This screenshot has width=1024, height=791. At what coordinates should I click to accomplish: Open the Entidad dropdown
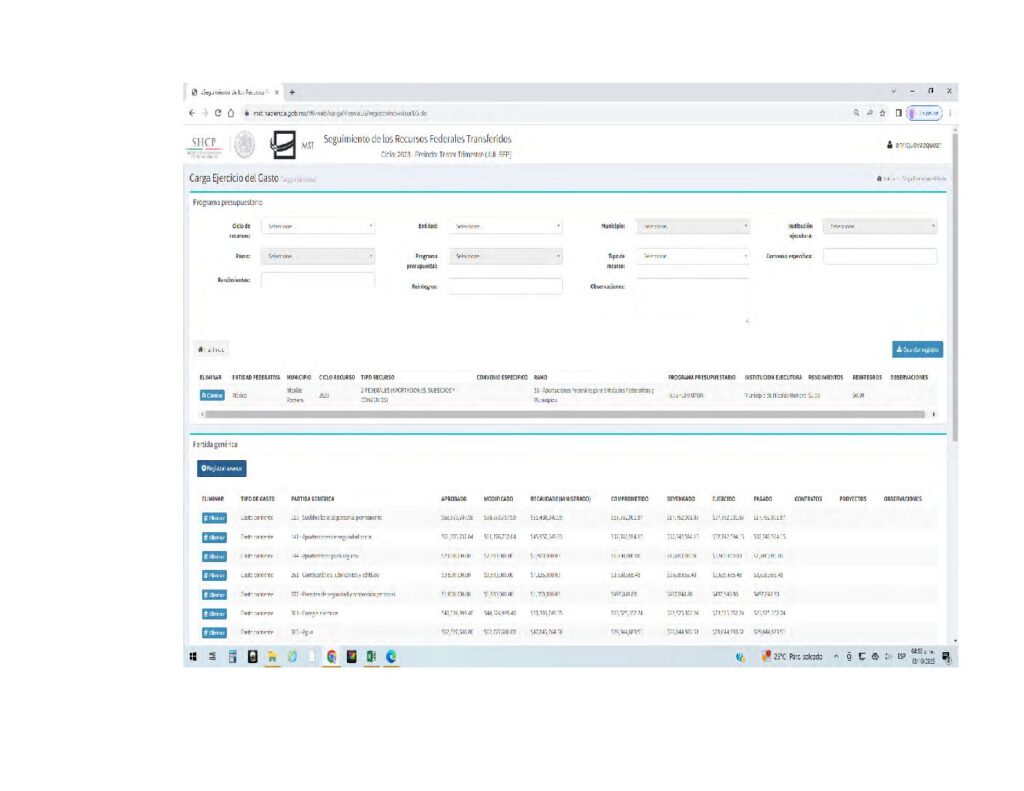(x=505, y=226)
